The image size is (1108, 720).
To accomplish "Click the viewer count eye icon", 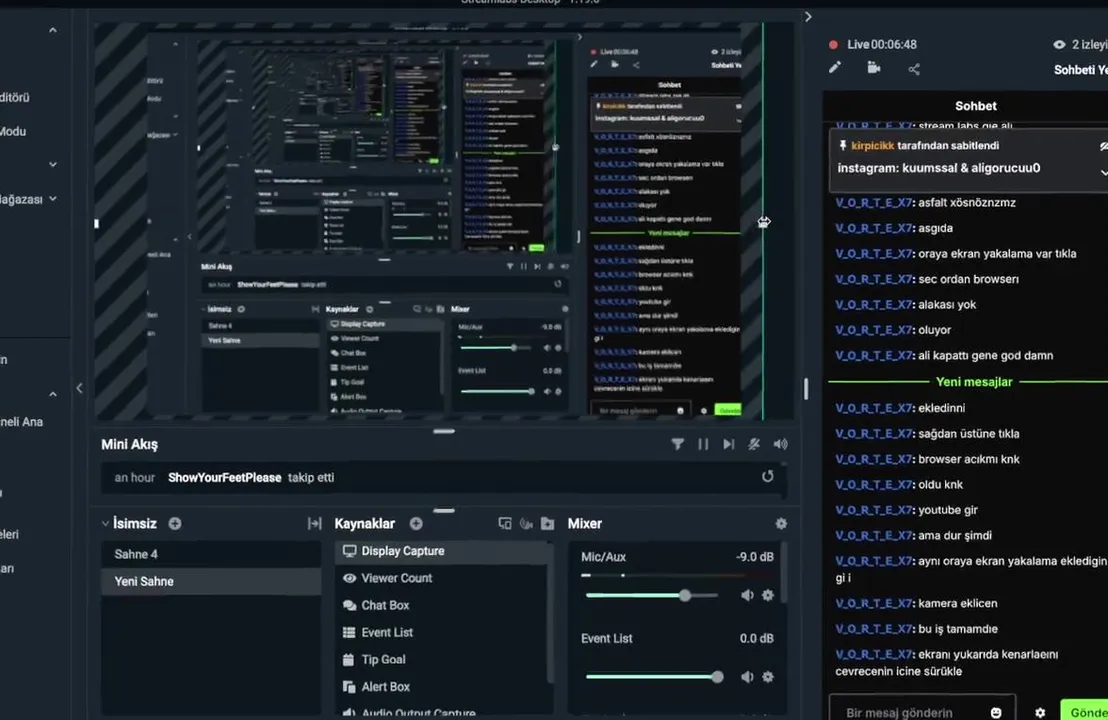I will click(x=1059, y=45).
